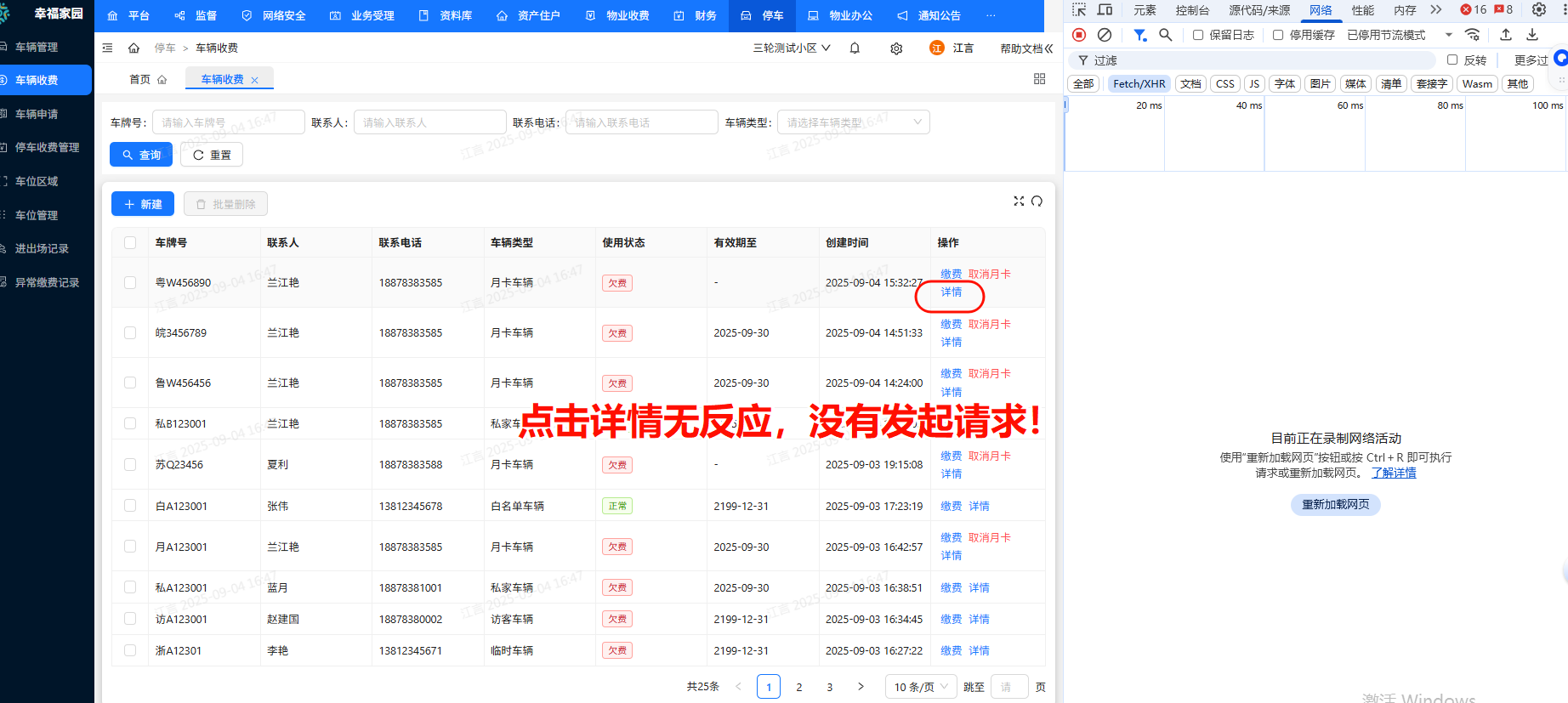Click the grid layout icon beside tabs
1568x703 pixels.
point(1039,79)
